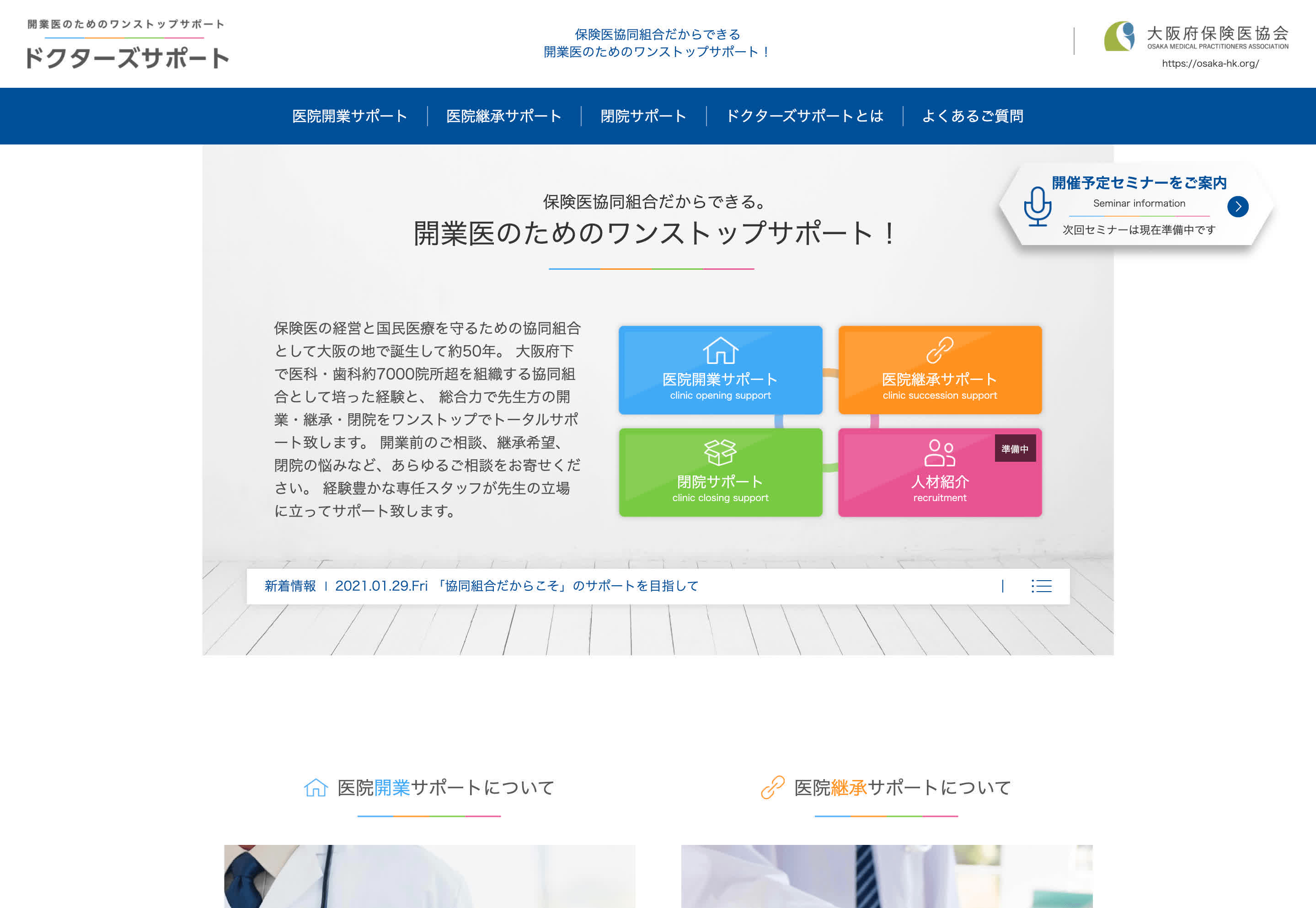The image size is (1316, 908).
Task: Open the 閉院サポート box icon card
Action: 720,472
